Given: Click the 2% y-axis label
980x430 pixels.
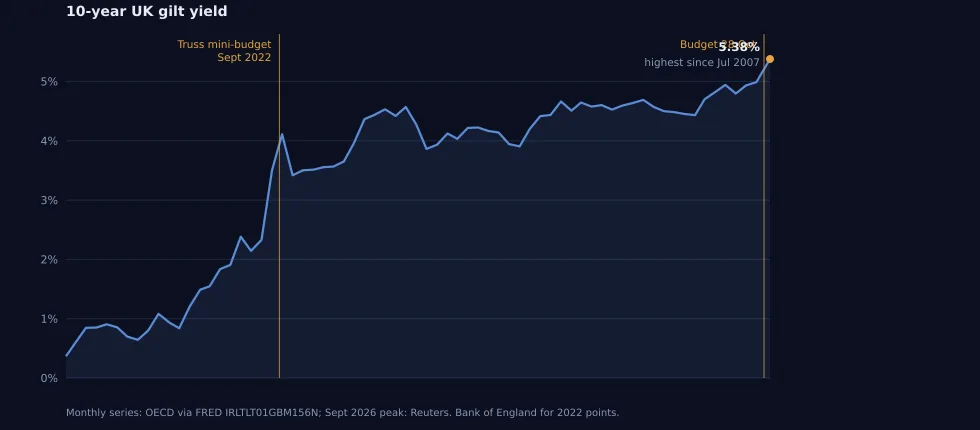Looking at the screenshot, I should pos(49,259).
